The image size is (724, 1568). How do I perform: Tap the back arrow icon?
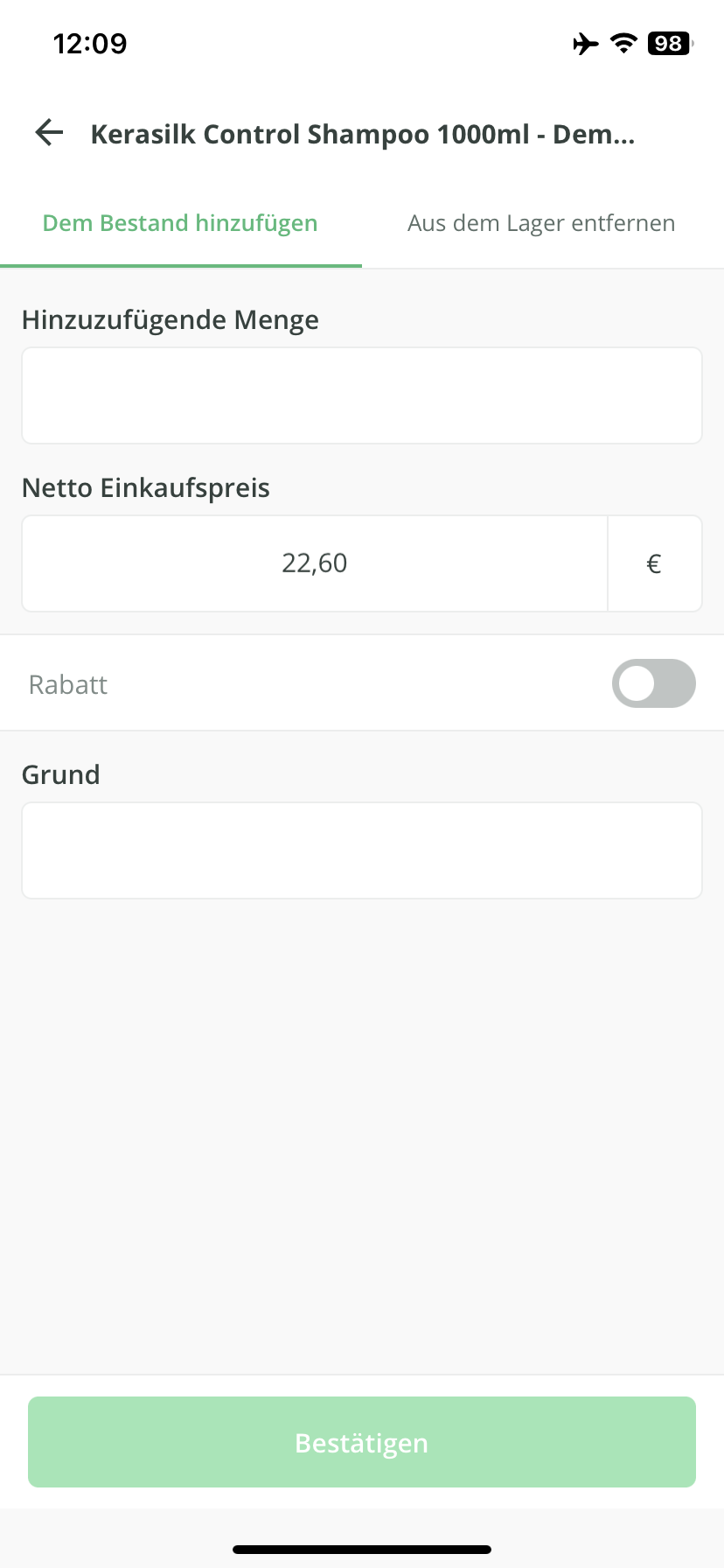click(x=50, y=133)
